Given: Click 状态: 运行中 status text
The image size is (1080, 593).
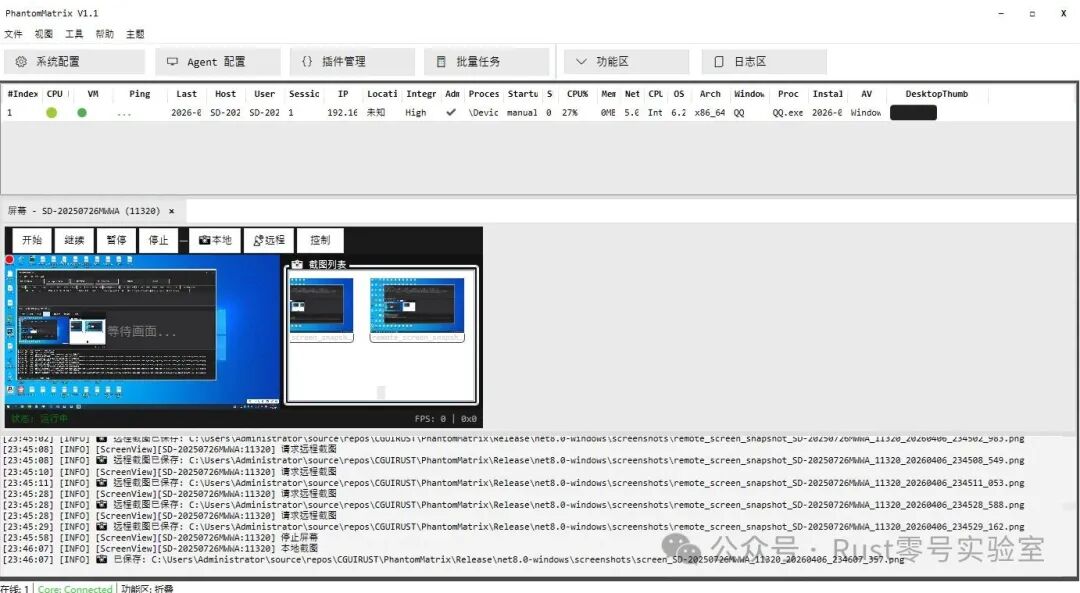Looking at the screenshot, I should 39,418.
